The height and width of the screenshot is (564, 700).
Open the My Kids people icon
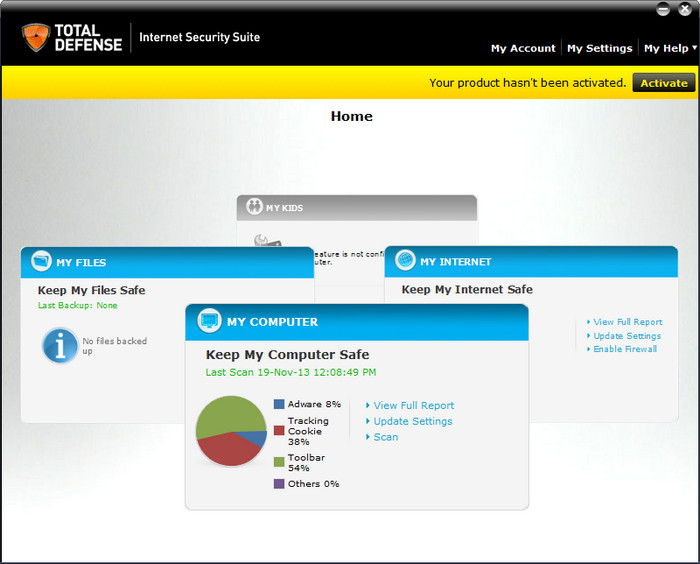pyautogui.click(x=254, y=206)
